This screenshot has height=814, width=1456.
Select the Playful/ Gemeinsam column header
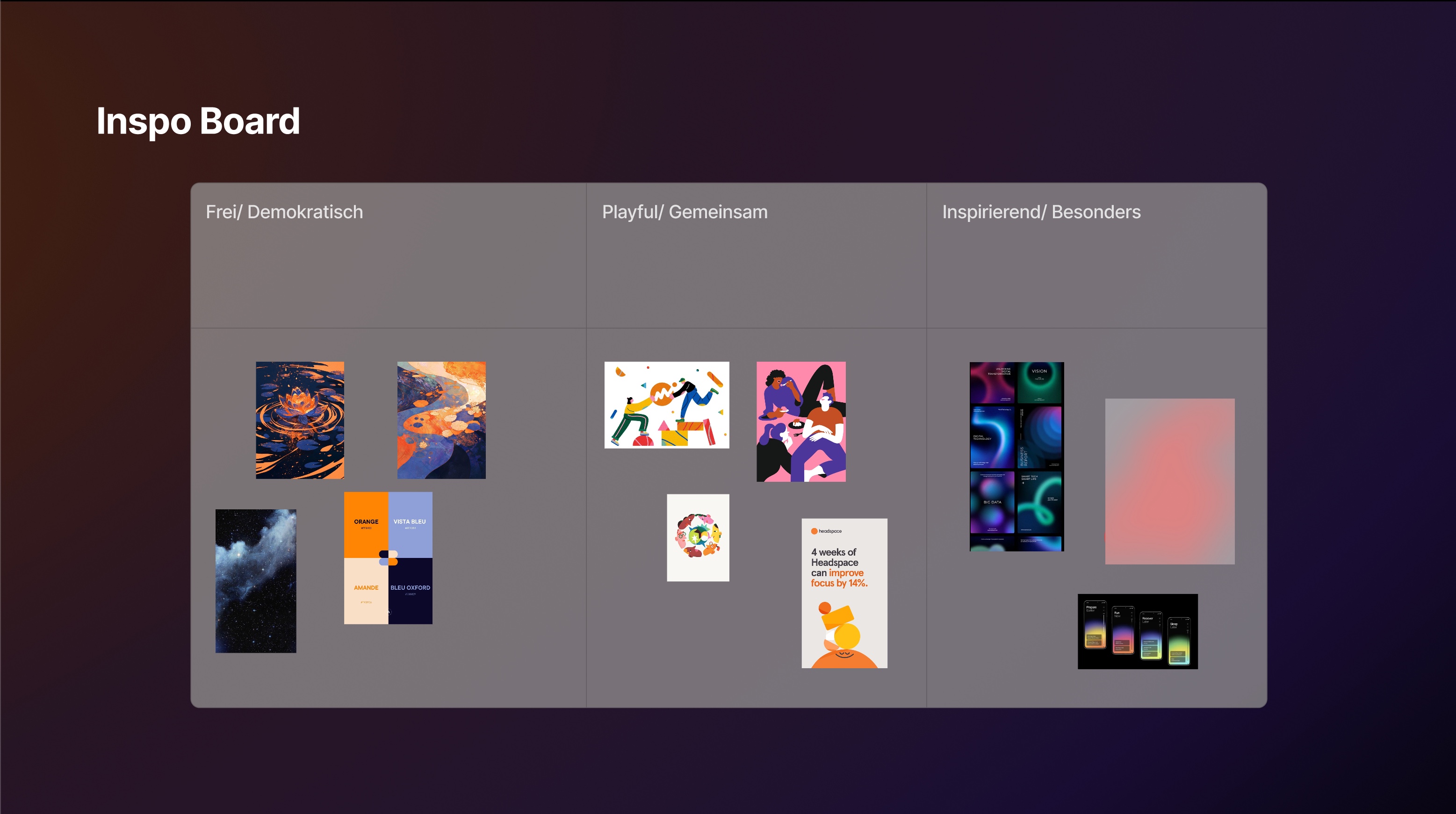[x=685, y=212]
